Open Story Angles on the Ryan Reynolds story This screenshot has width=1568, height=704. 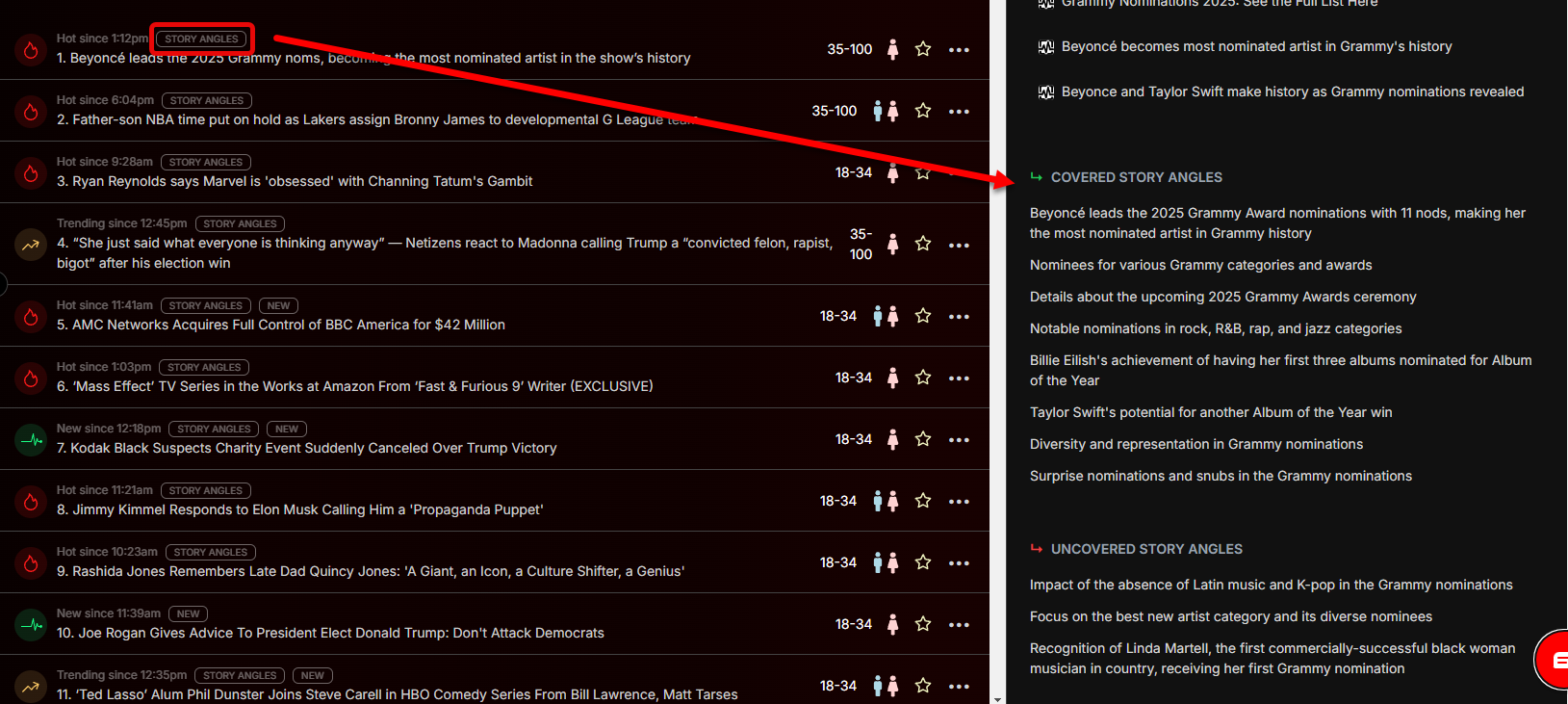click(x=205, y=162)
